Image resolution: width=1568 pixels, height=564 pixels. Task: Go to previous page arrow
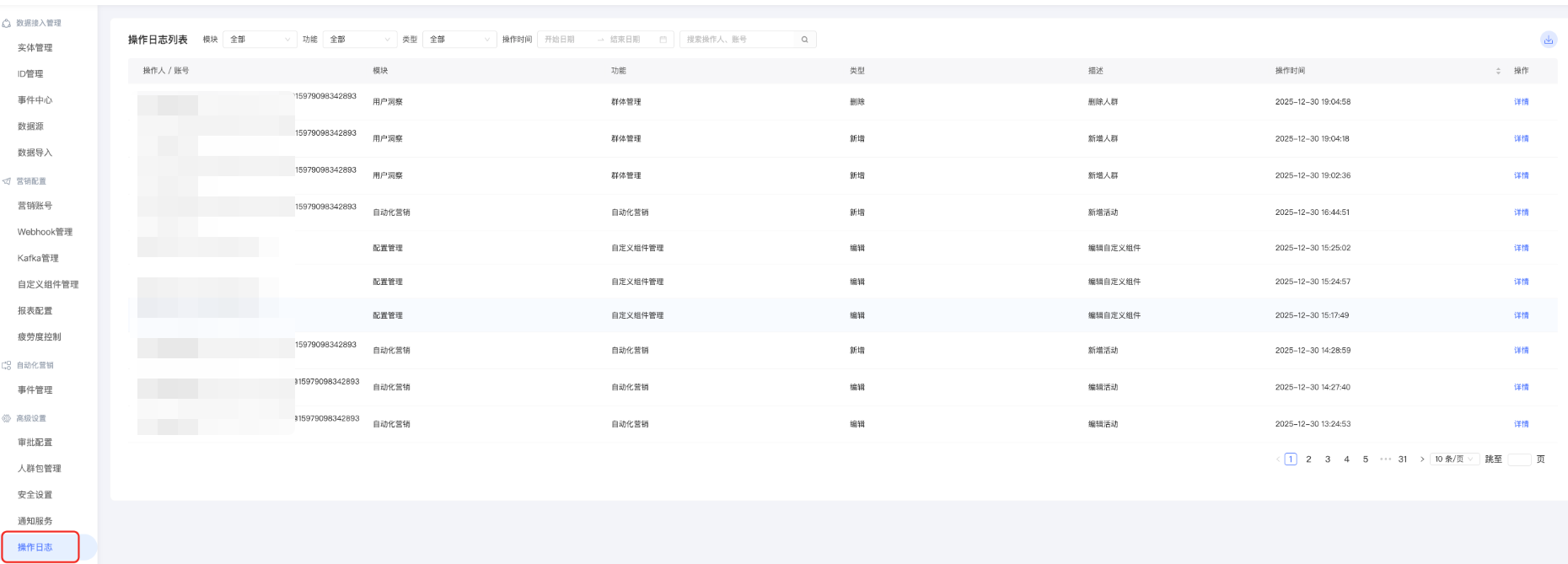1278,459
